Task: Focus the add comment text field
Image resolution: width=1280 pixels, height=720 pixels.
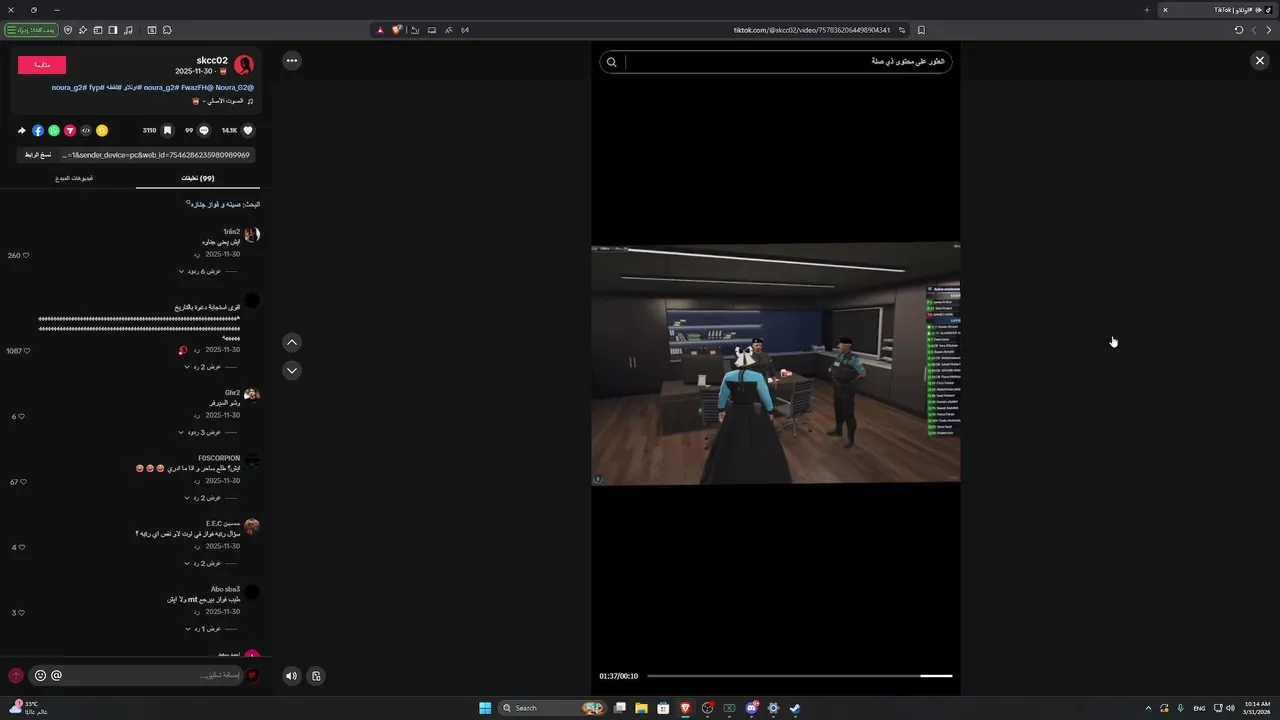Action: coord(155,676)
